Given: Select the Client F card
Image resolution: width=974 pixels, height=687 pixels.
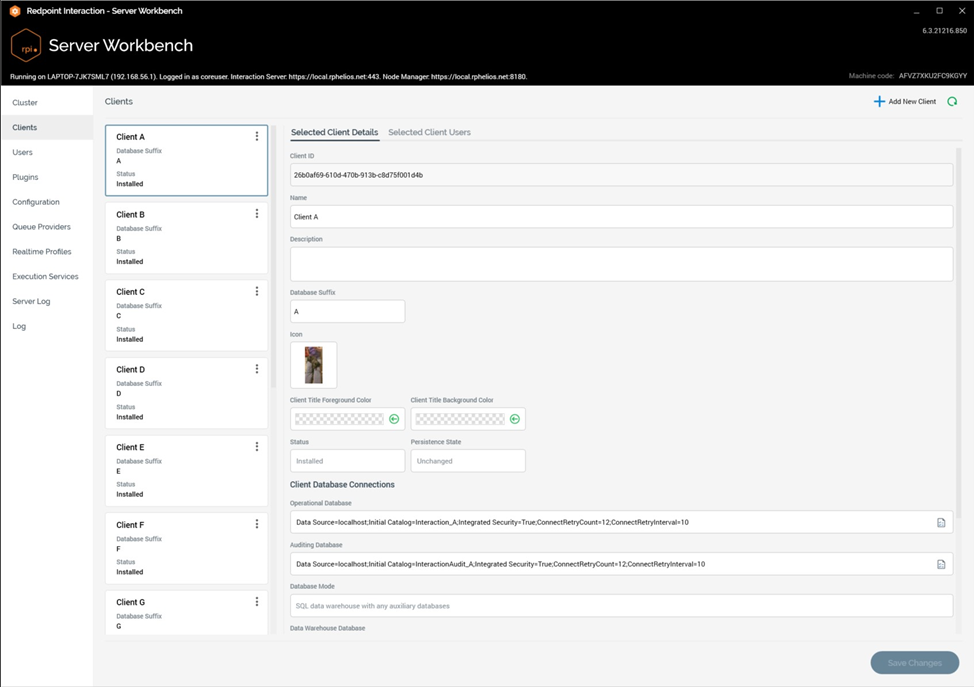Looking at the screenshot, I should (185, 547).
